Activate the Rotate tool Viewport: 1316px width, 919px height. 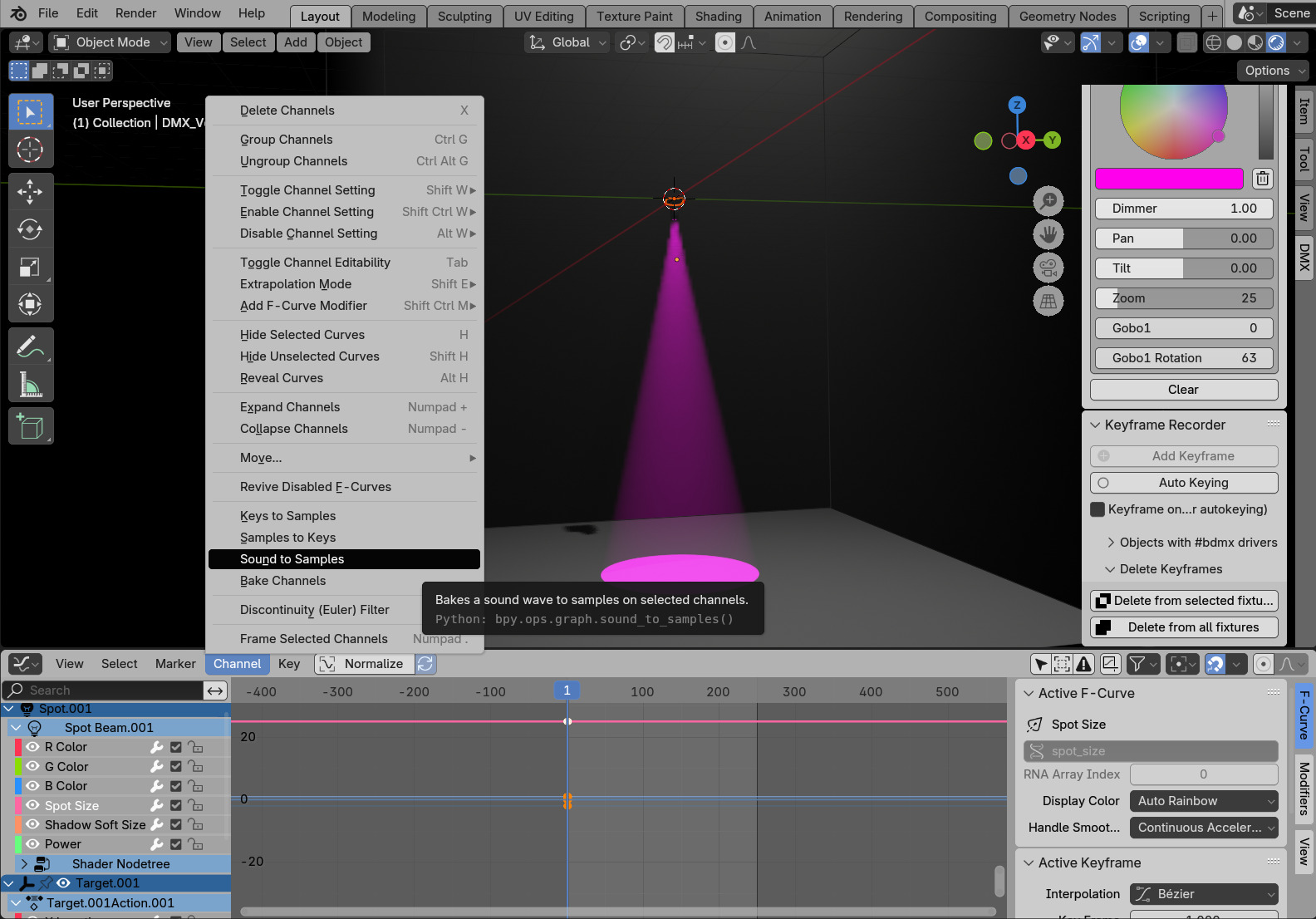(31, 229)
